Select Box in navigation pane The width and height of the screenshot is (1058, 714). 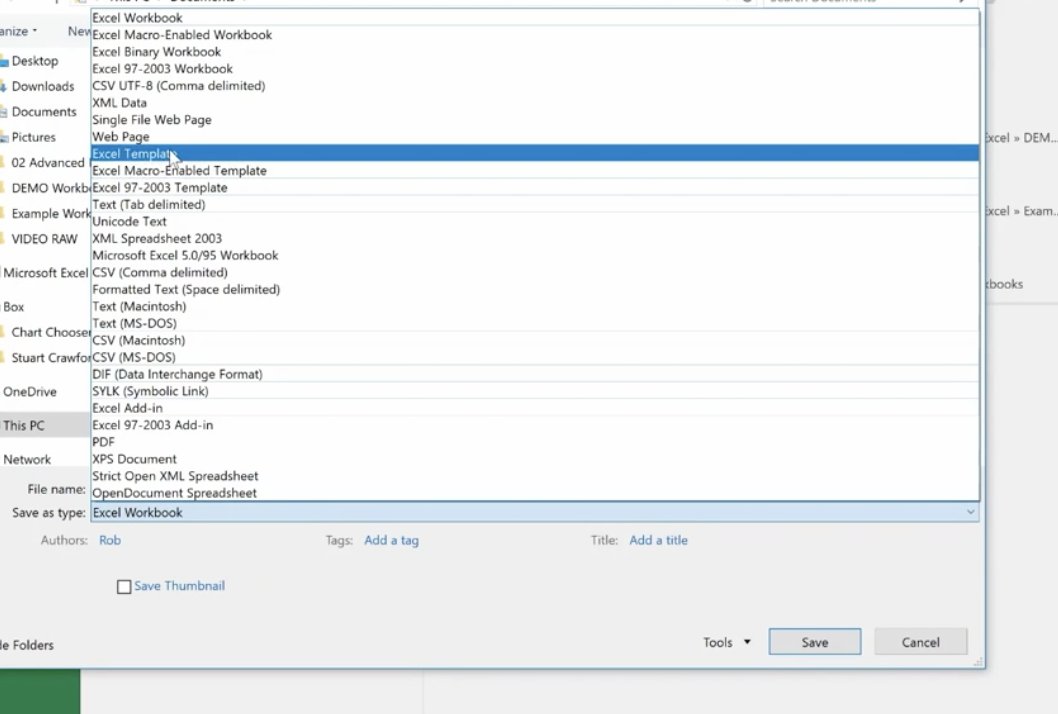13,306
